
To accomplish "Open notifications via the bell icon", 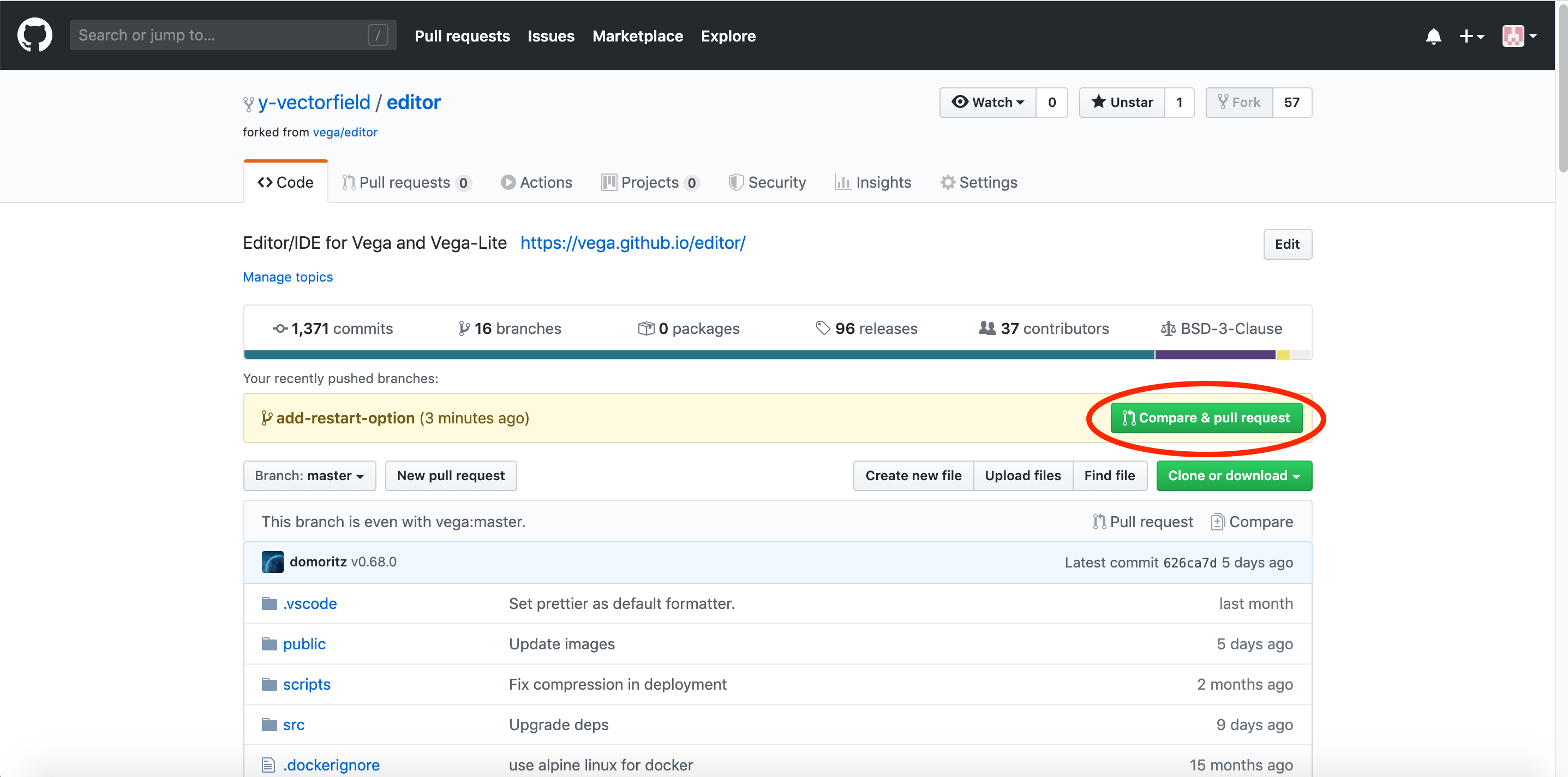I will [1434, 37].
